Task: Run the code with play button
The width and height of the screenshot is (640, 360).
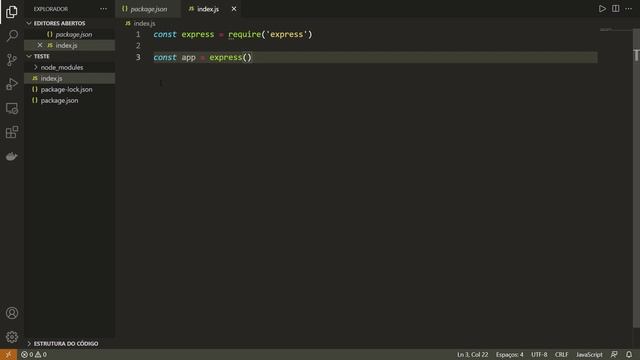Action: tap(602, 9)
